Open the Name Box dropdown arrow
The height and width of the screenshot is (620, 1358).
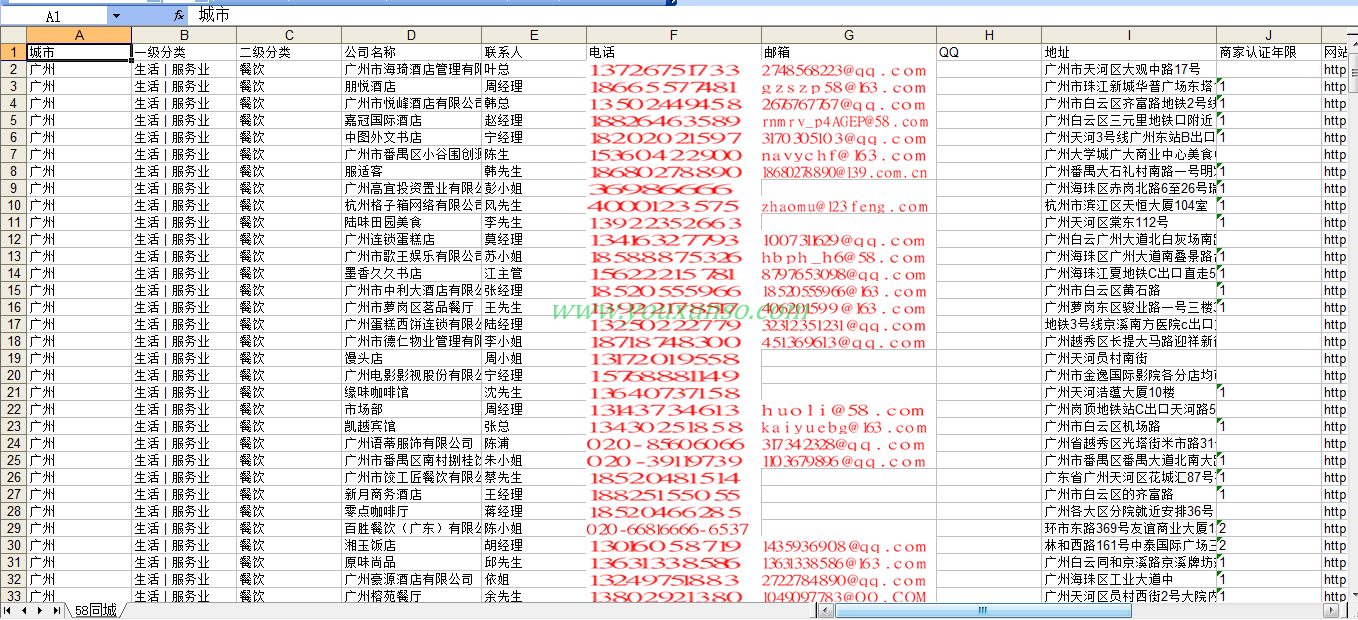[x=116, y=16]
